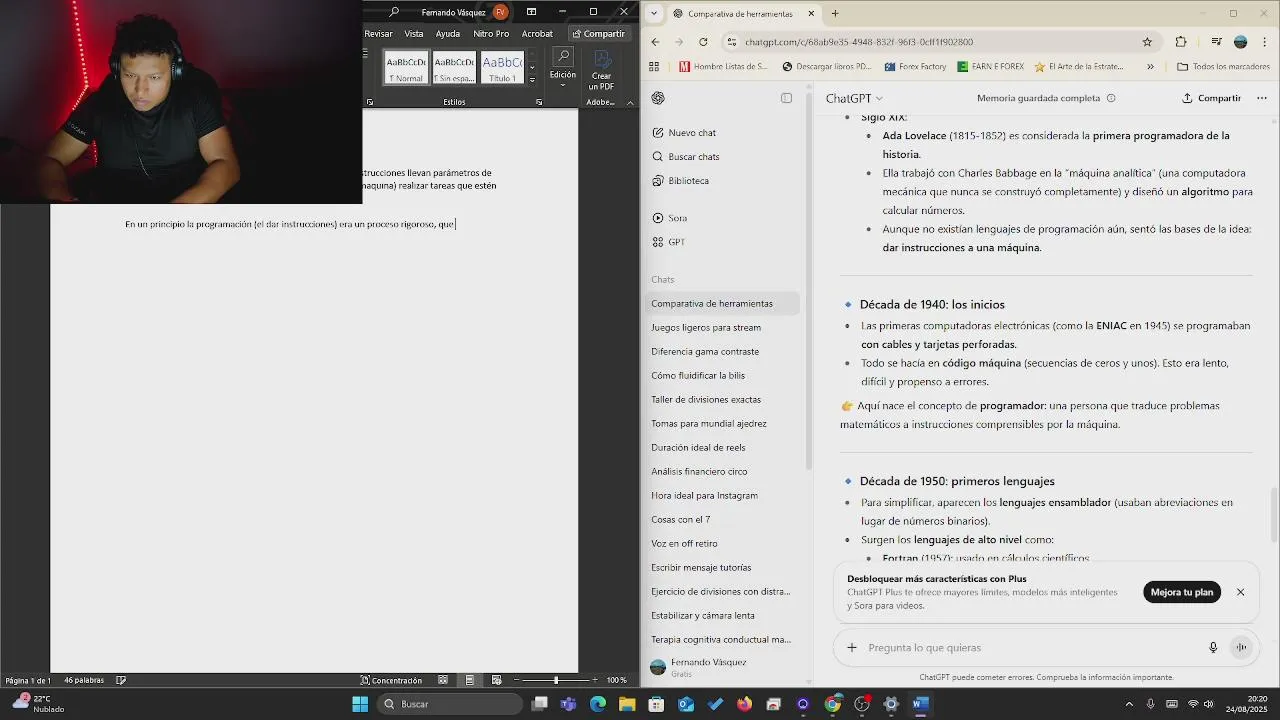The width and height of the screenshot is (1280, 720).
Task: Apply the Sin espaciado style
Action: tap(454, 67)
